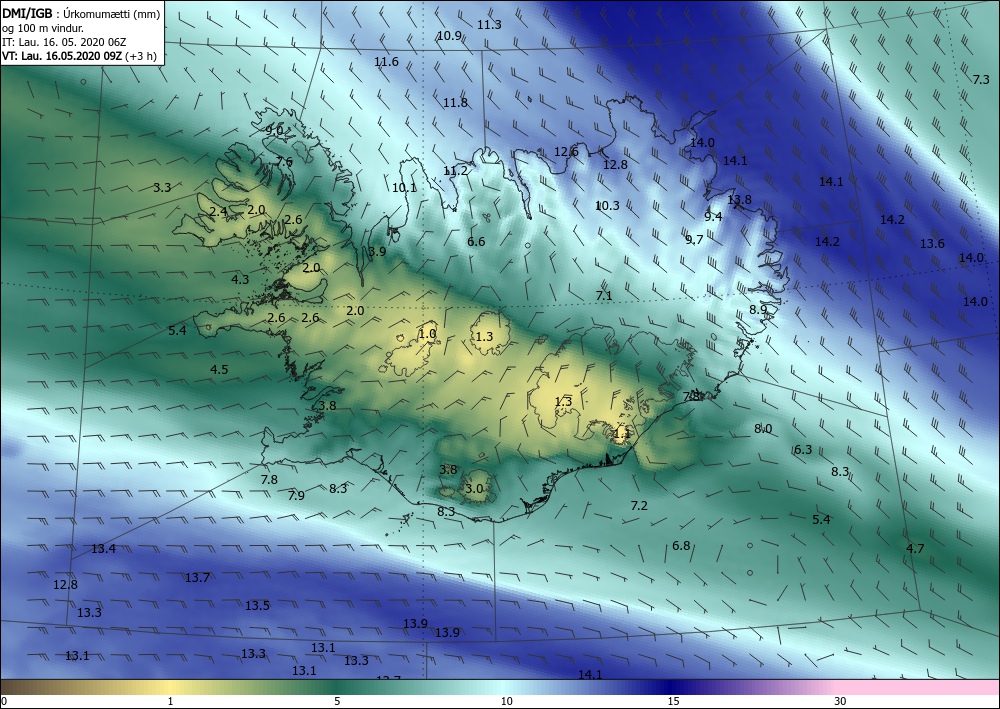Click the map value '1.0' over the glacier
This screenshot has width=1000, height=709.
[x=427, y=333]
